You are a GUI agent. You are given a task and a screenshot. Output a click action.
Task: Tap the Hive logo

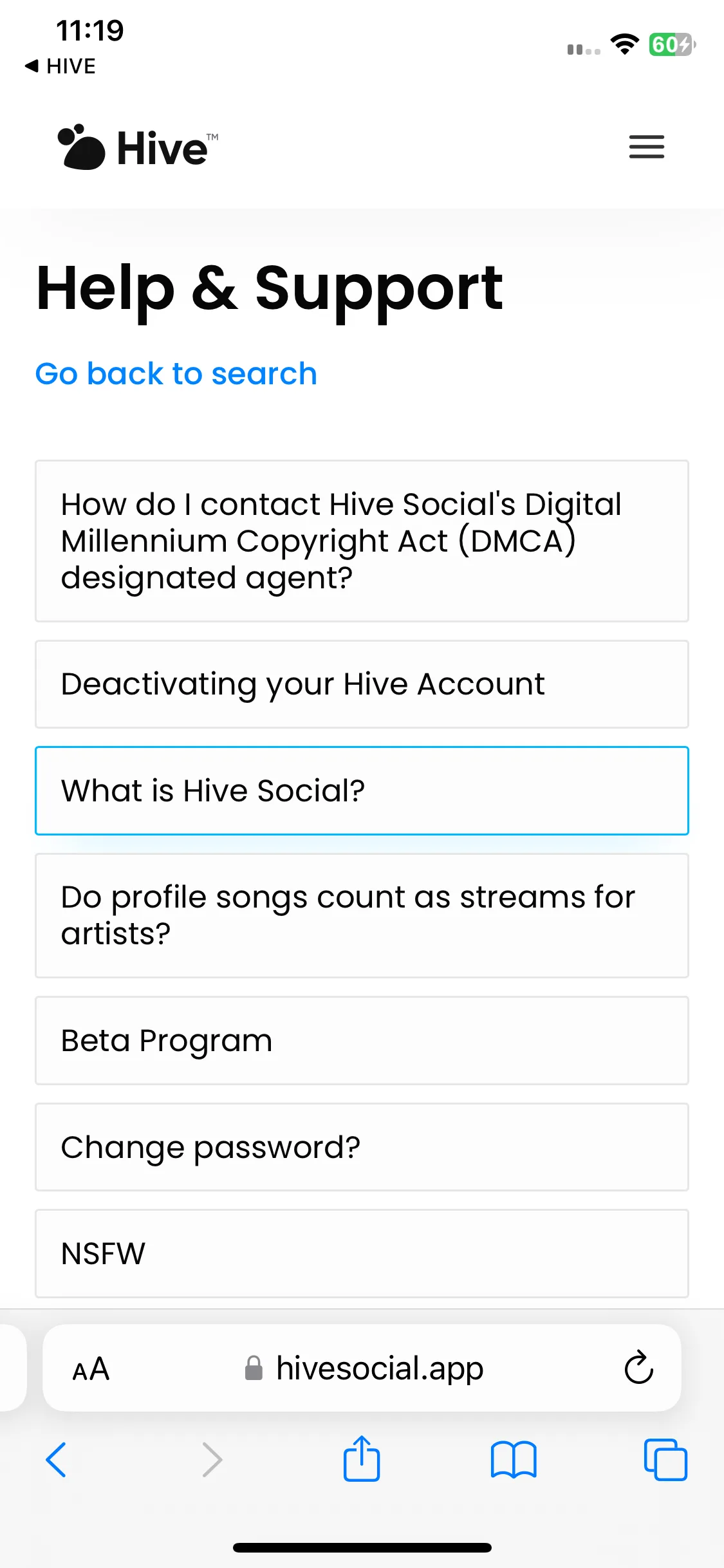(138, 147)
